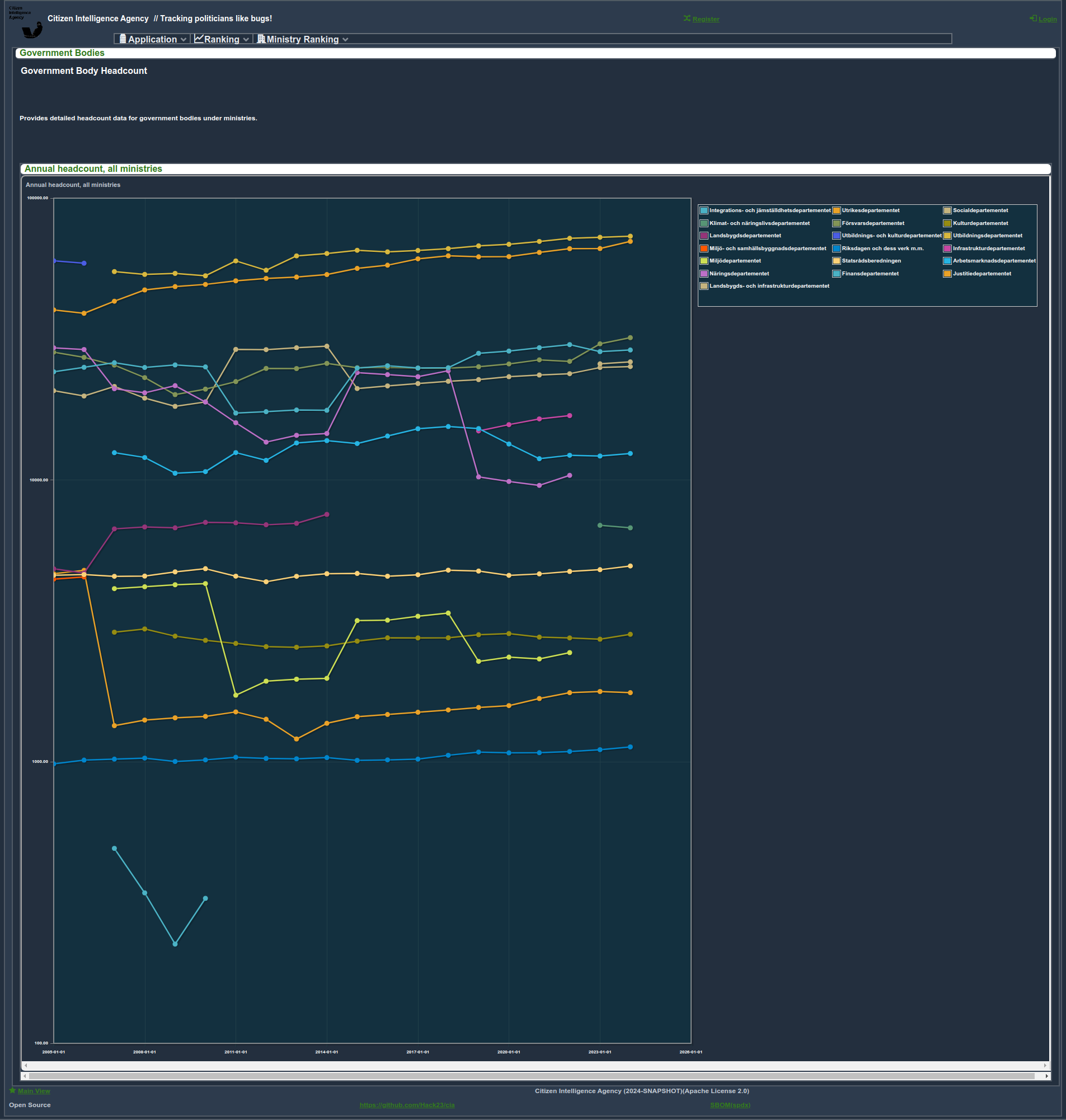
Task: Follow the Login link
Action: [1048, 20]
